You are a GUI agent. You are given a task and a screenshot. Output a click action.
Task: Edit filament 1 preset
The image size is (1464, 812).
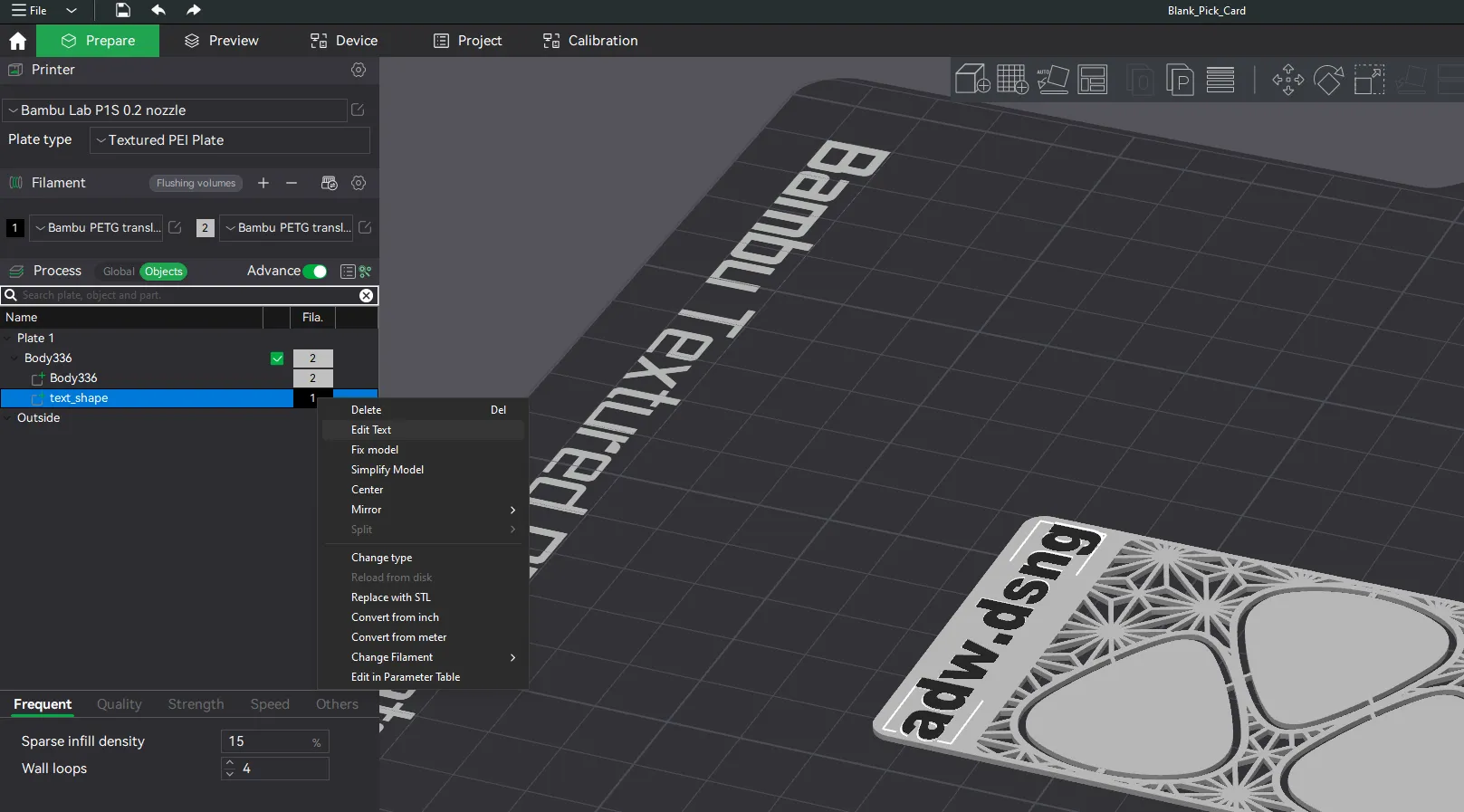[x=175, y=227]
